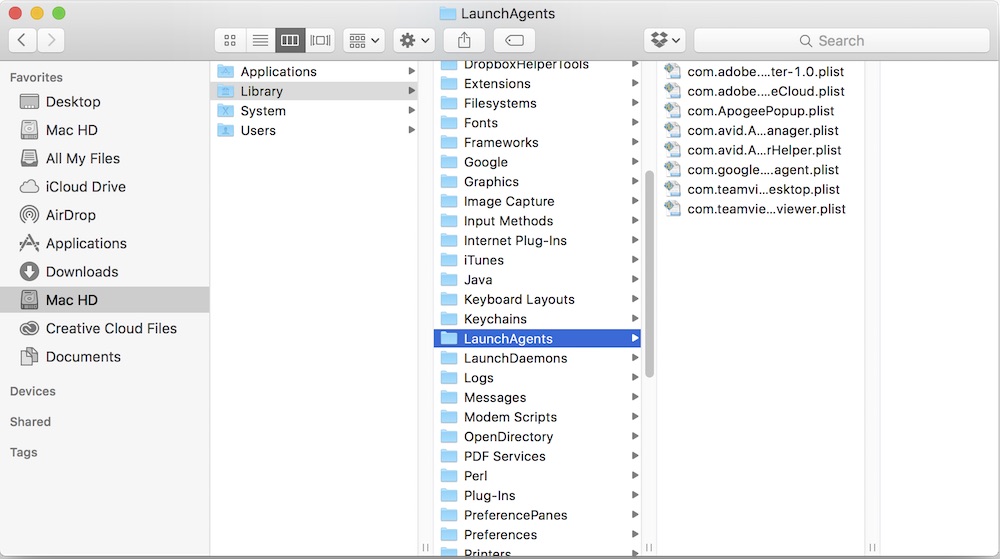Image resolution: width=1000 pixels, height=559 pixels.
Task: Open the Graphics folder
Action: tap(538, 182)
